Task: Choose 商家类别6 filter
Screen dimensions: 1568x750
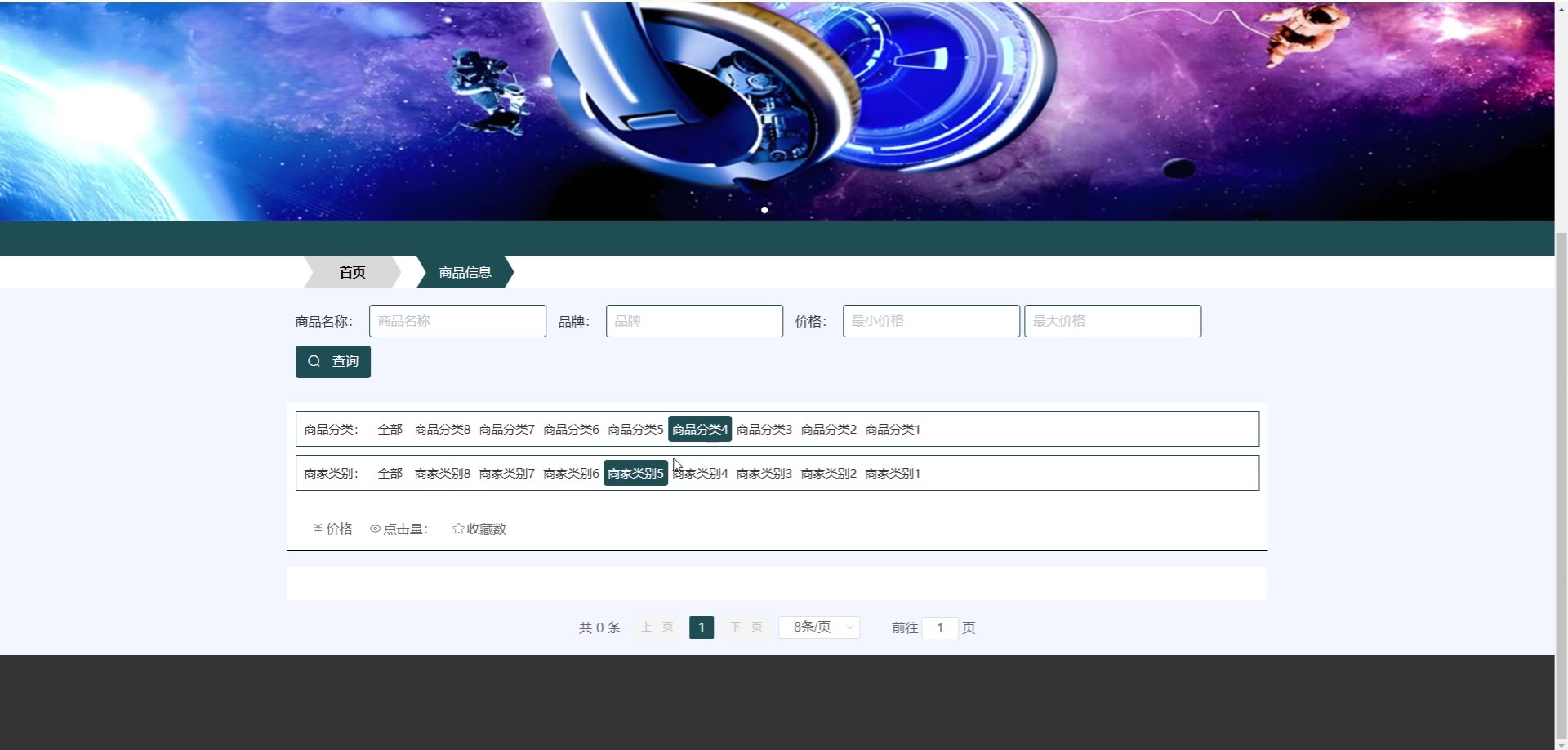Action: tap(572, 473)
